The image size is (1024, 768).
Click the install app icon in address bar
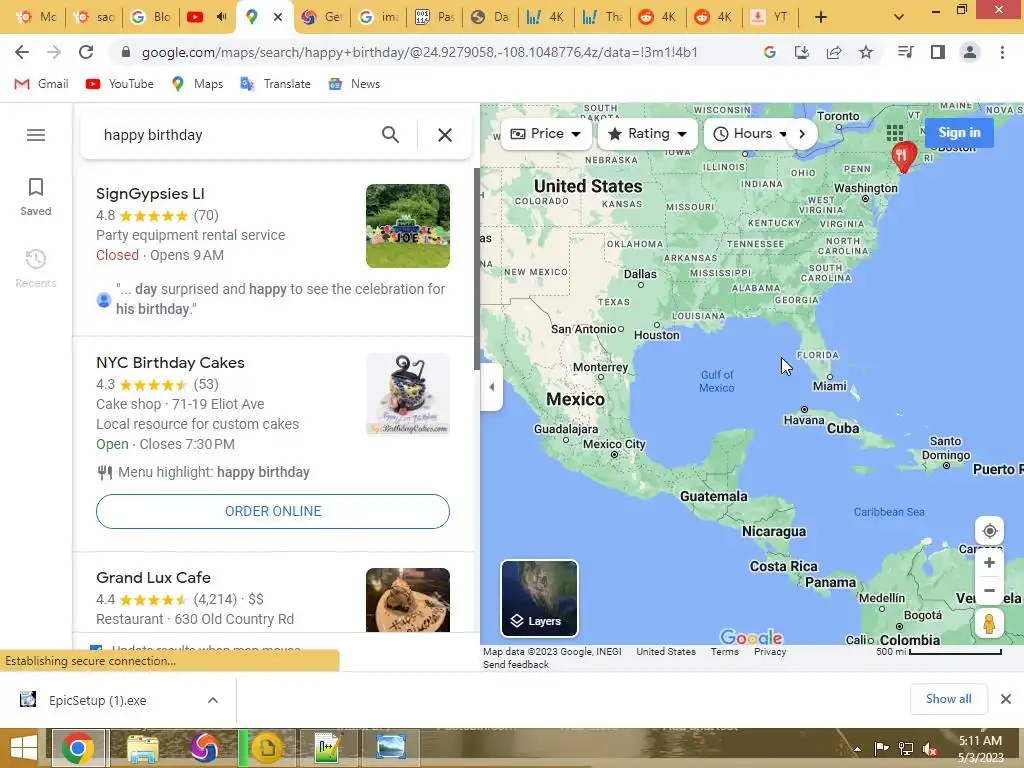802,52
